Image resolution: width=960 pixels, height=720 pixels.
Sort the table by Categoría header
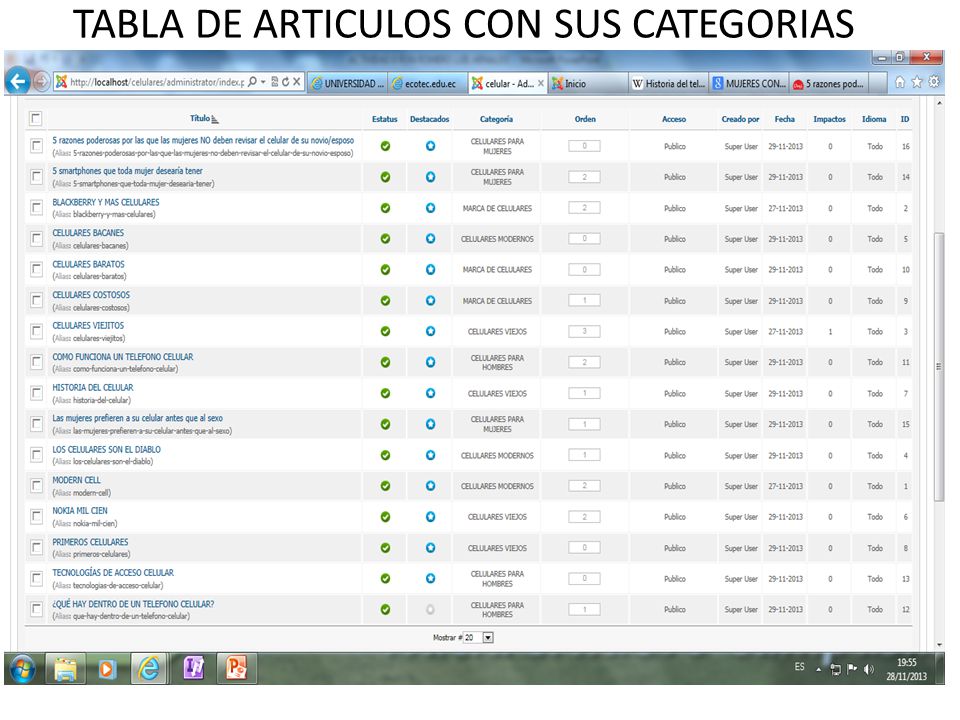pos(497,119)
